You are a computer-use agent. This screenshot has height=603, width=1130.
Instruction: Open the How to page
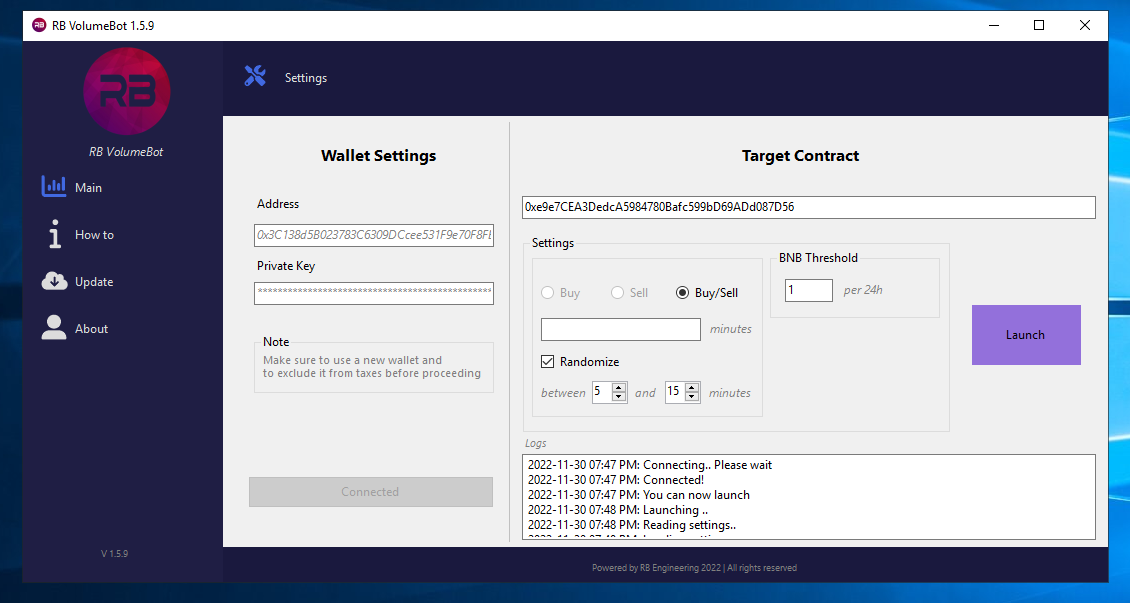94,235
